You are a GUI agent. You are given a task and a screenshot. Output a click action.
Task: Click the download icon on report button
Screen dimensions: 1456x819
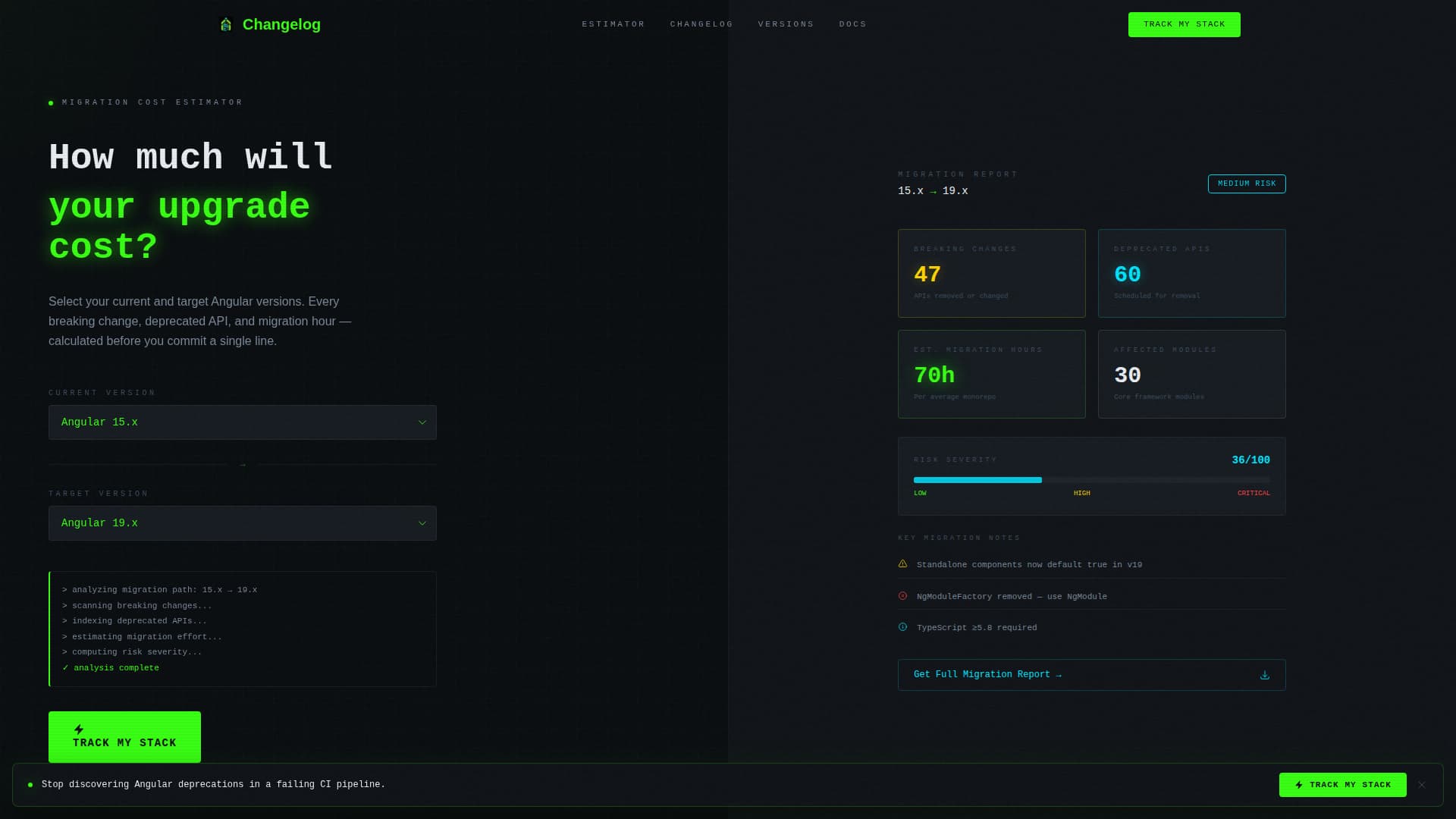[x=1264, y=675]
